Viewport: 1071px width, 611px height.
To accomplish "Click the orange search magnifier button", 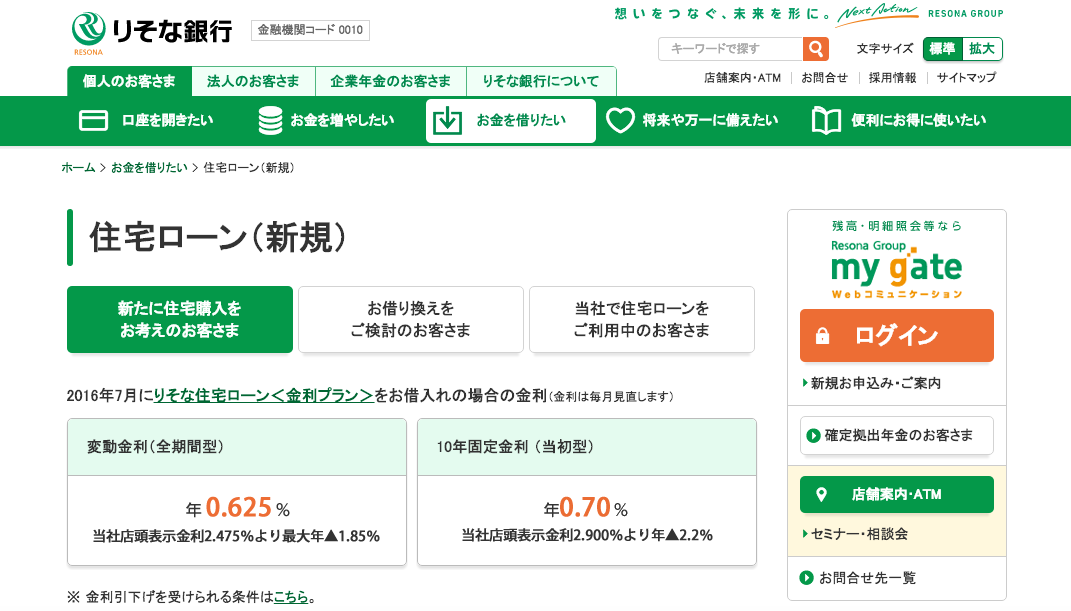I will coord(816,49).
